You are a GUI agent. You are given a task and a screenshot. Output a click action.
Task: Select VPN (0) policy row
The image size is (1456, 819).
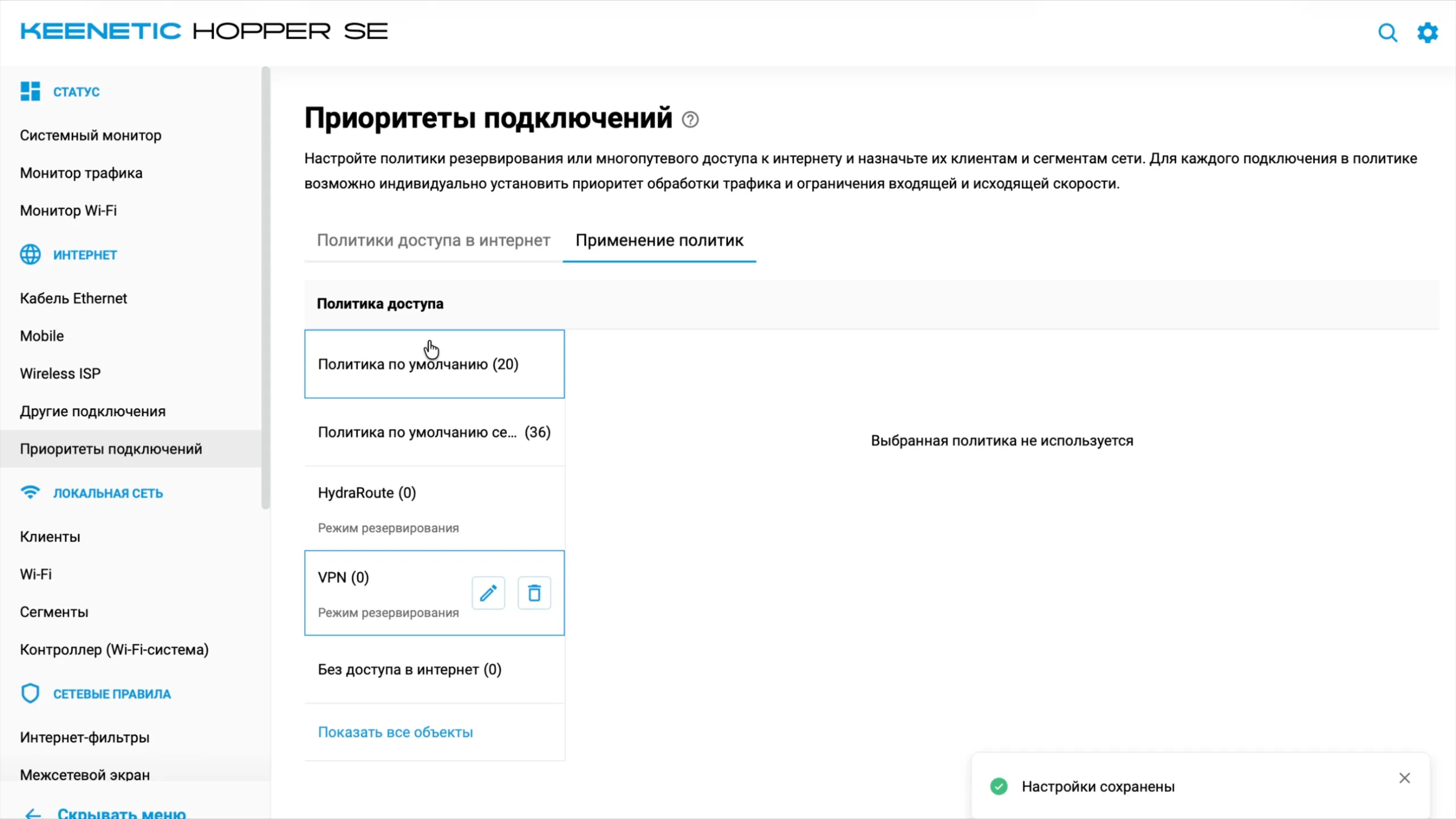point(435,593)
